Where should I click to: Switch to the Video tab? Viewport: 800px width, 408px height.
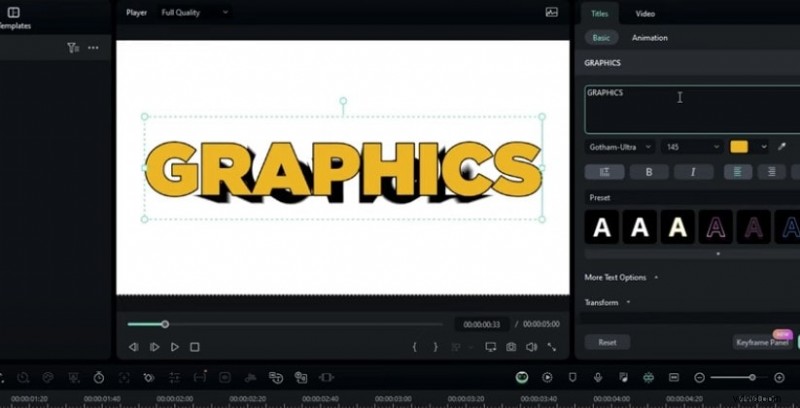click(x=645, y=14)
